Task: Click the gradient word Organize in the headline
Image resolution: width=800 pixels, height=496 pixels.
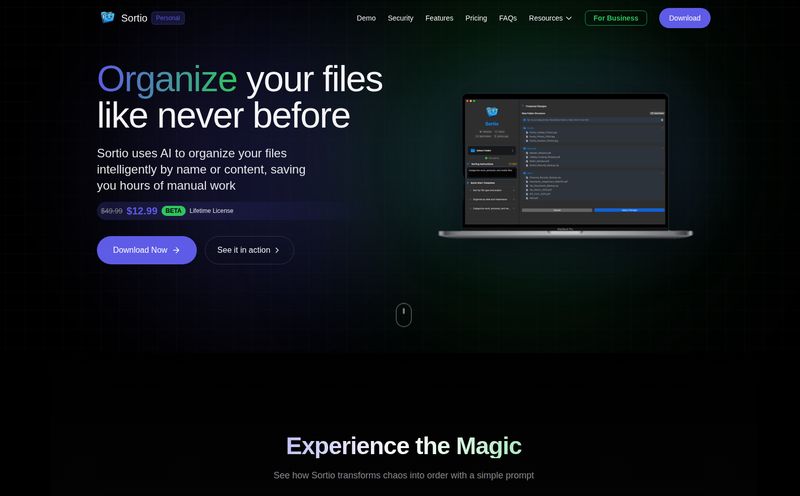Action: pos(167,79)
